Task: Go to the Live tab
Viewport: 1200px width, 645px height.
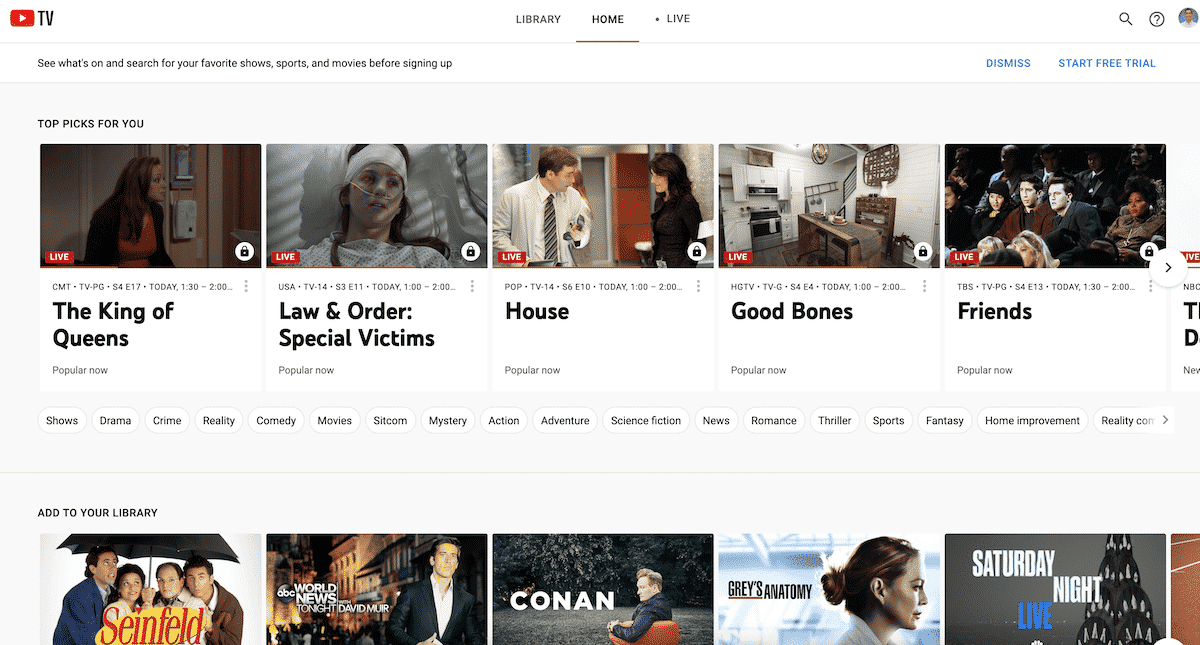Action: pyautogui.click(x=673, y=19)
